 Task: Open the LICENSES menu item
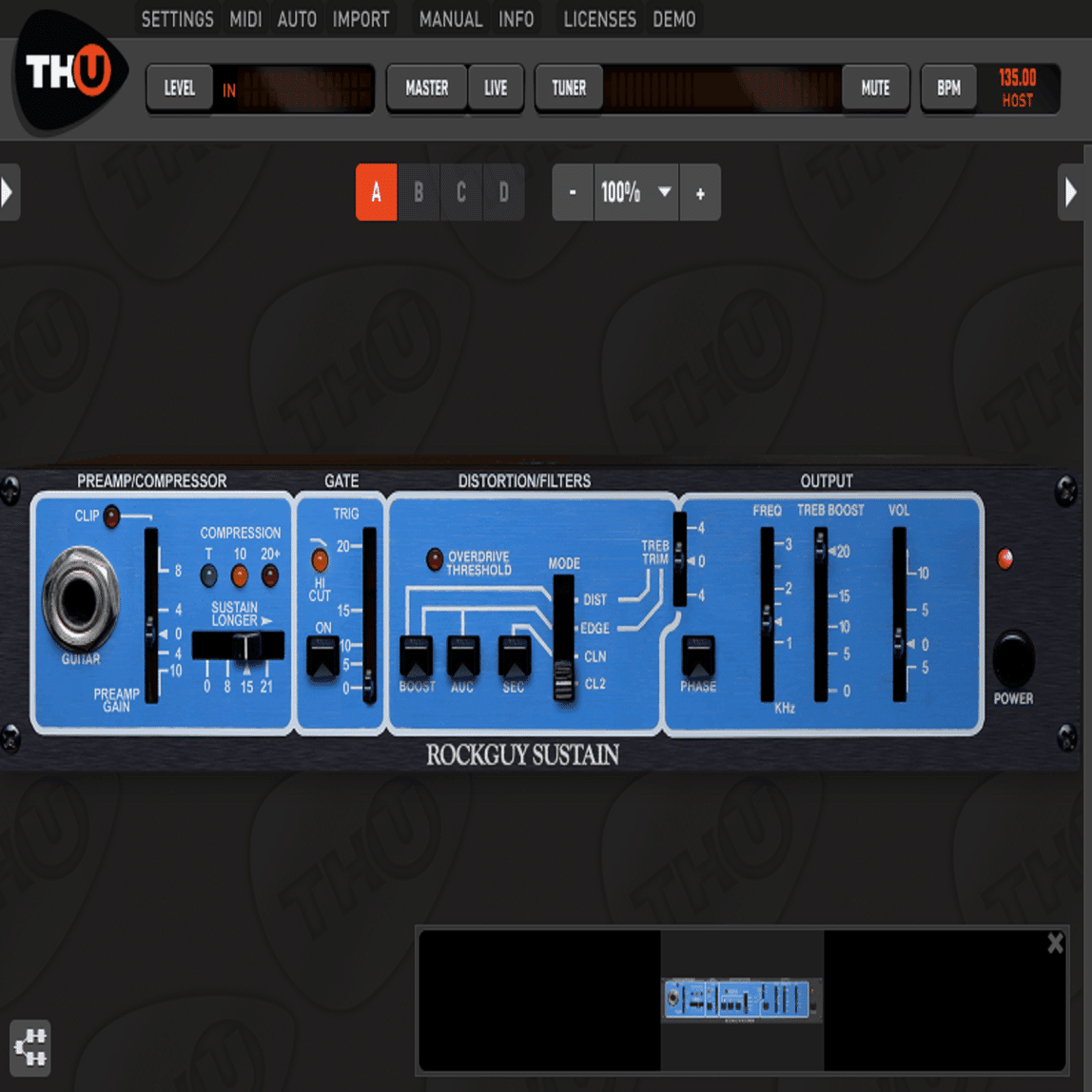[599, 19]
